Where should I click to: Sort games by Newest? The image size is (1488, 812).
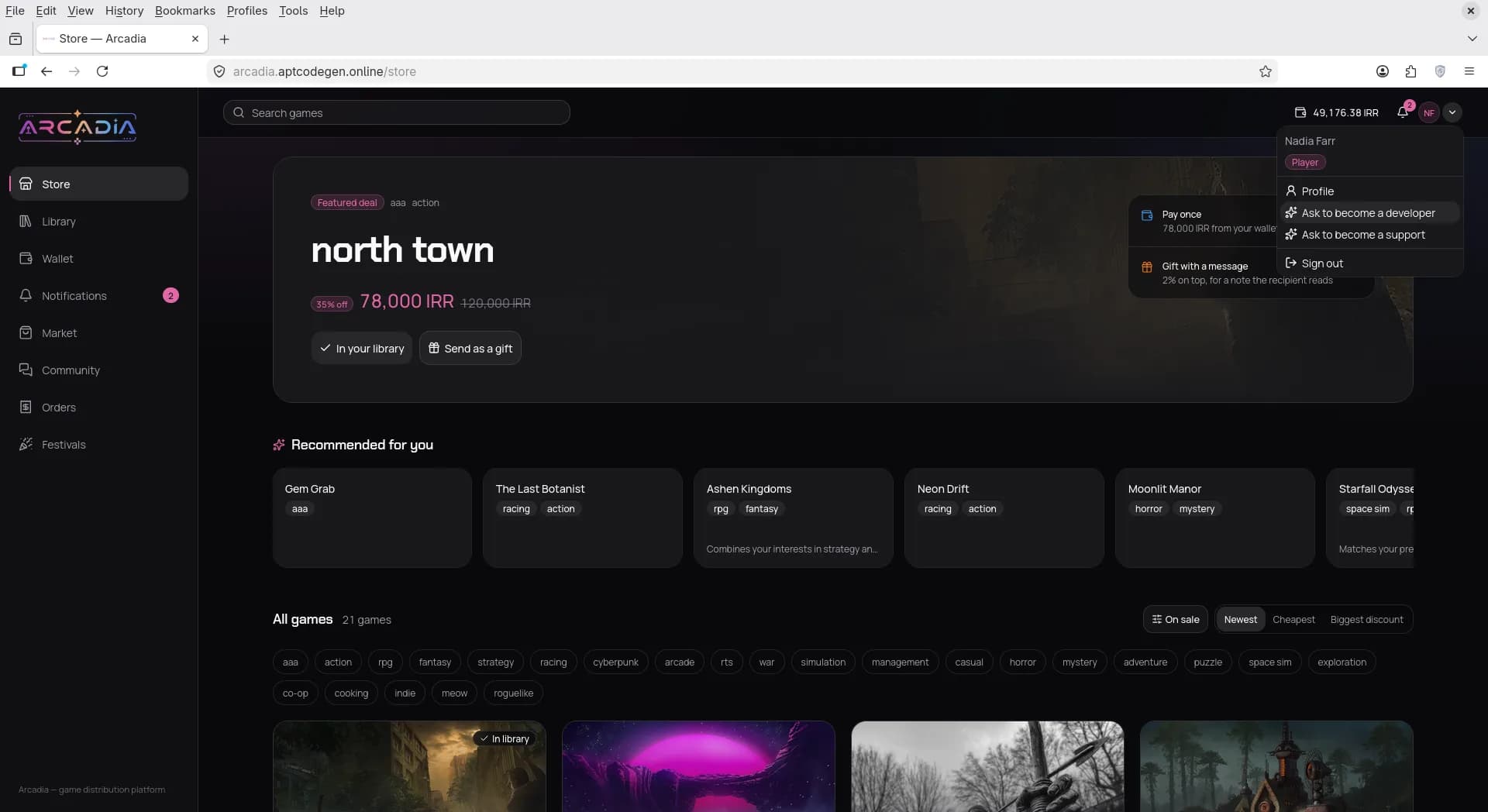click(1241, 620)
